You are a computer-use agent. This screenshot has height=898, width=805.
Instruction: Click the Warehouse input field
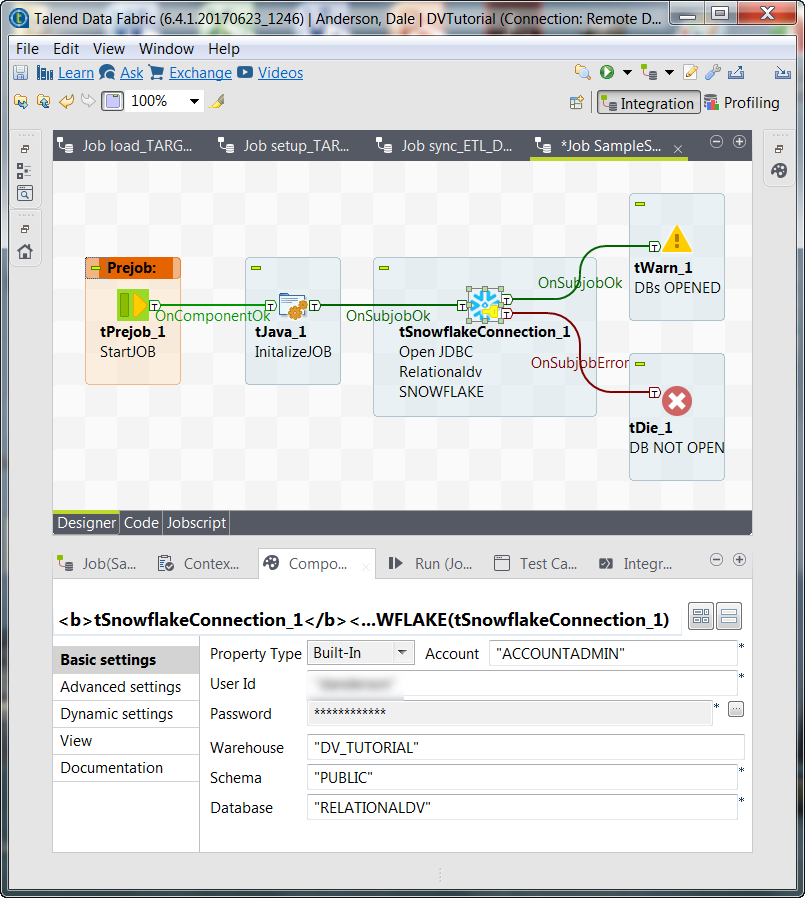(525, 747)
